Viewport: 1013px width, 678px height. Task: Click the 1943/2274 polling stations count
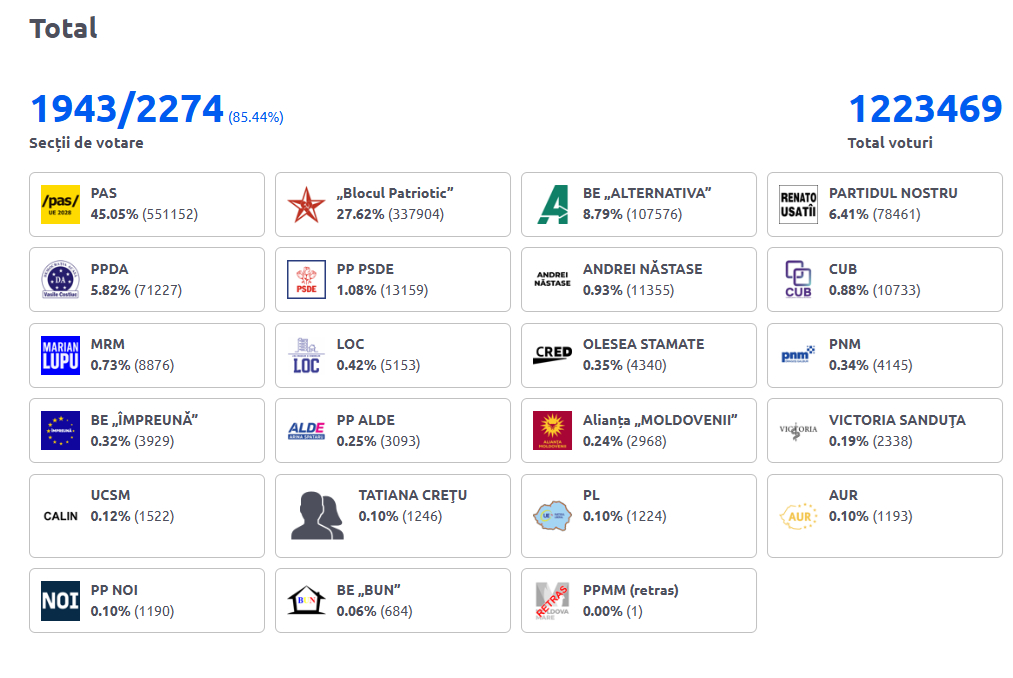[x=127, y=109]
